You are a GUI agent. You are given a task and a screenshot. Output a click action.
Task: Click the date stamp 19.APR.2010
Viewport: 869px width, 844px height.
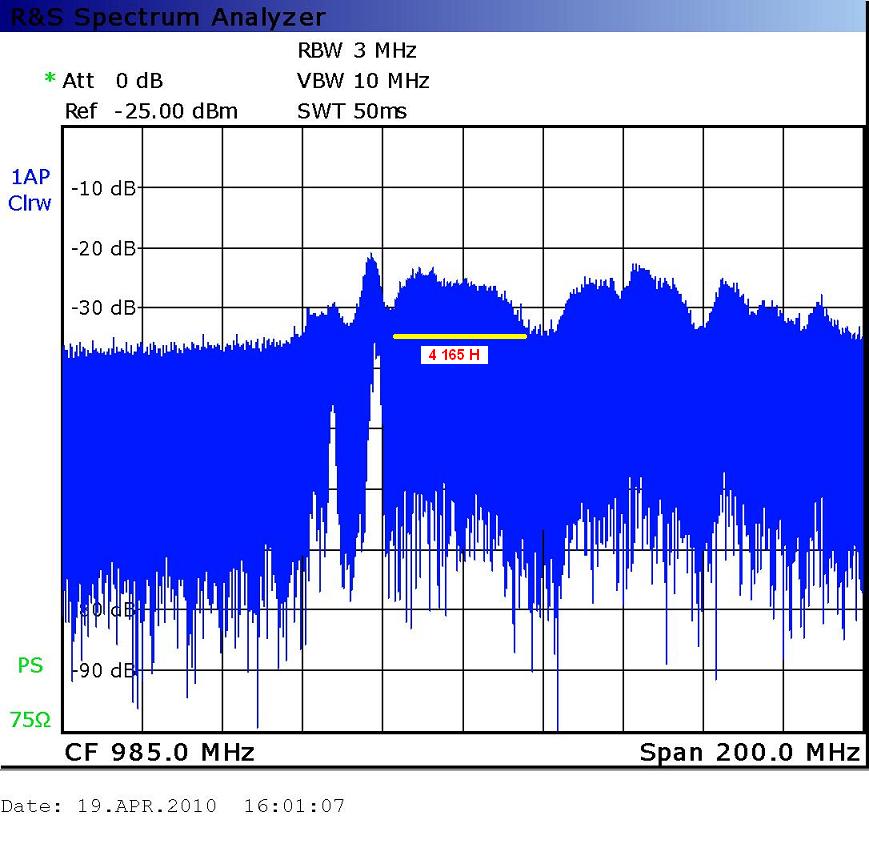click(x=146, y=806)
